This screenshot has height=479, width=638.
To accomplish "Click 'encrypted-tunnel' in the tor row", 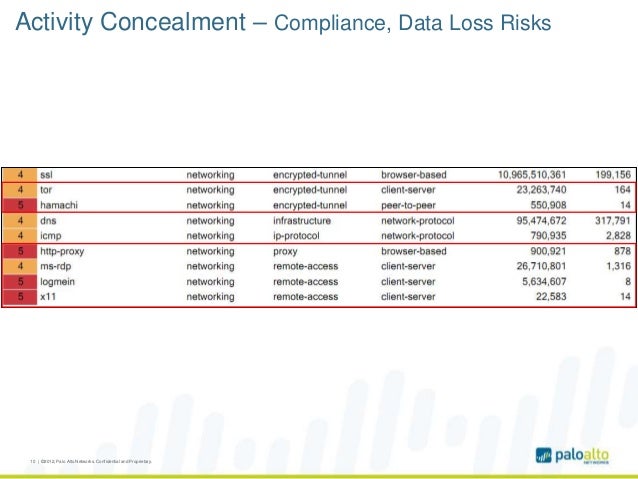I will pyautogui.click(x=310, y=190).
